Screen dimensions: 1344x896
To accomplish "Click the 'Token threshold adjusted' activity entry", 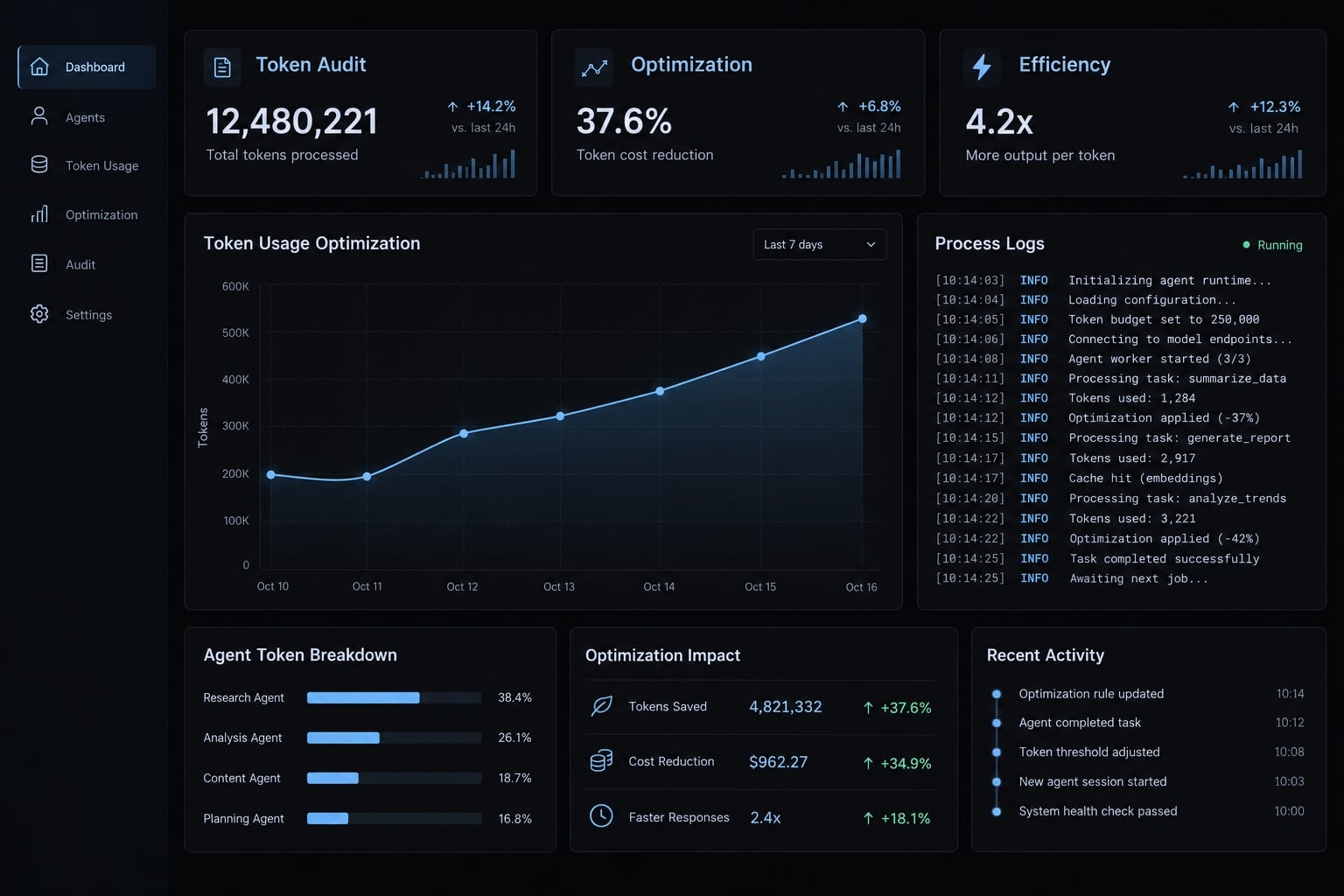I will tap(1089, 752).
